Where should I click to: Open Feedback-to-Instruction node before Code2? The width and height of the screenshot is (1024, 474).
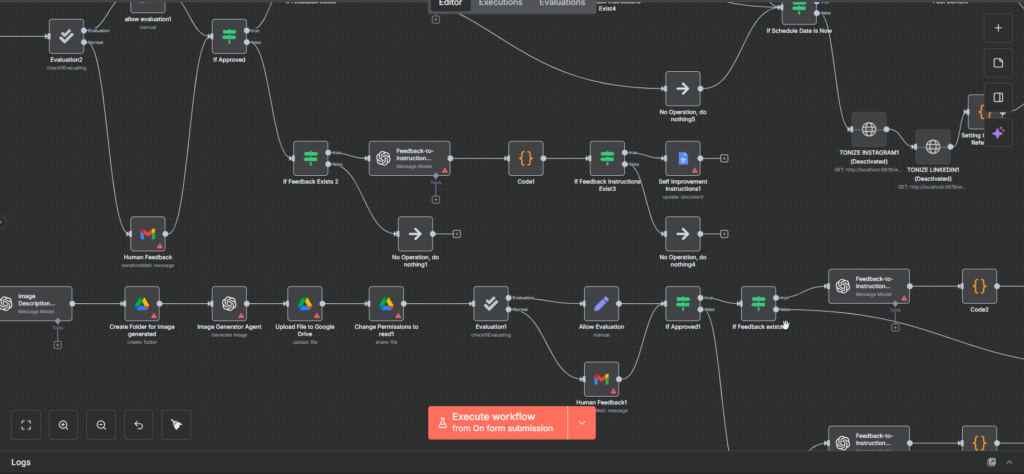pos(869,286)
